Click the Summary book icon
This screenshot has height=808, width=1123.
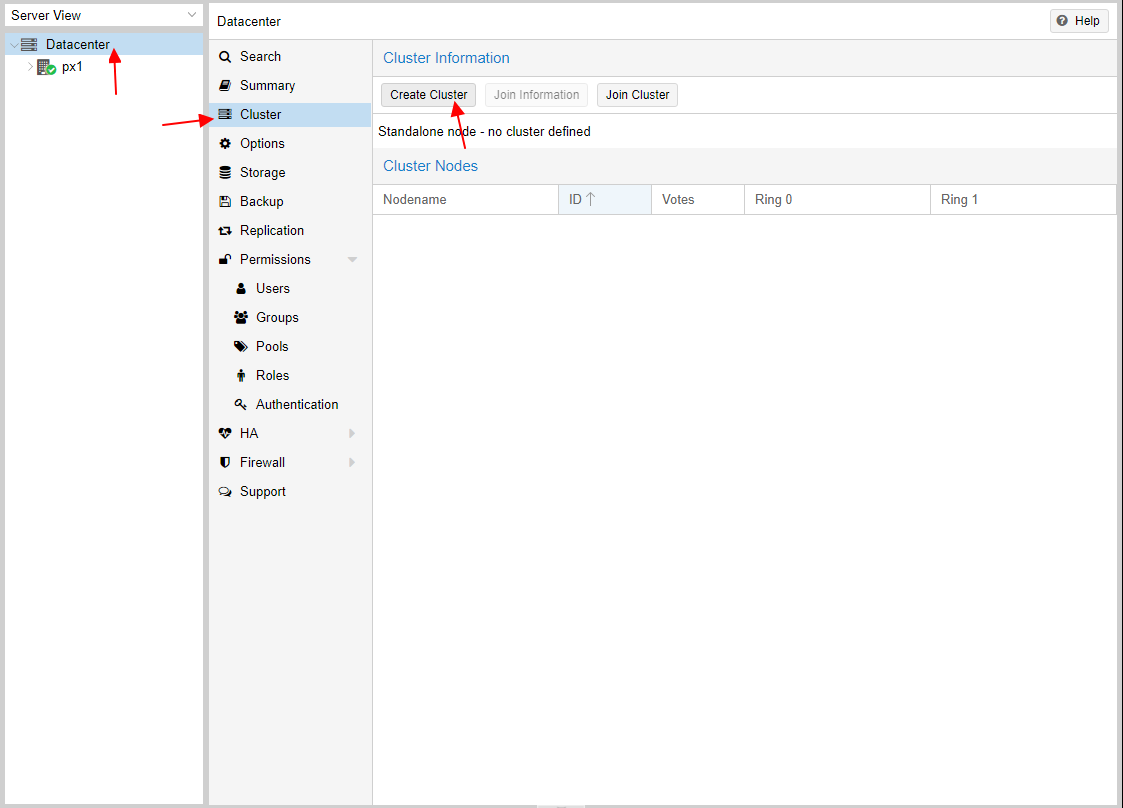coord(225,86)
